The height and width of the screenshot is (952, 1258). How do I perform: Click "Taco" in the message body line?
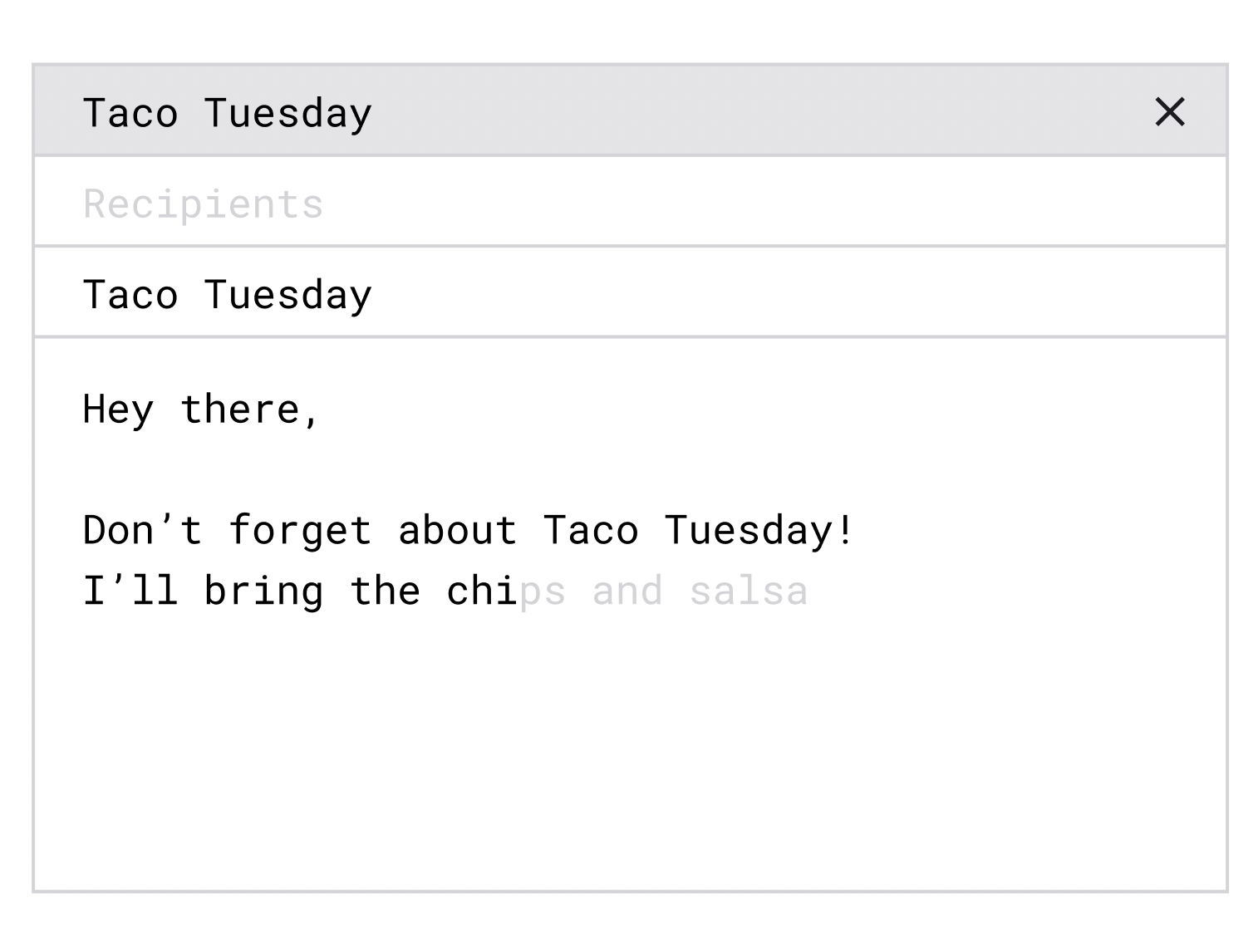click(x=591, y=531)
